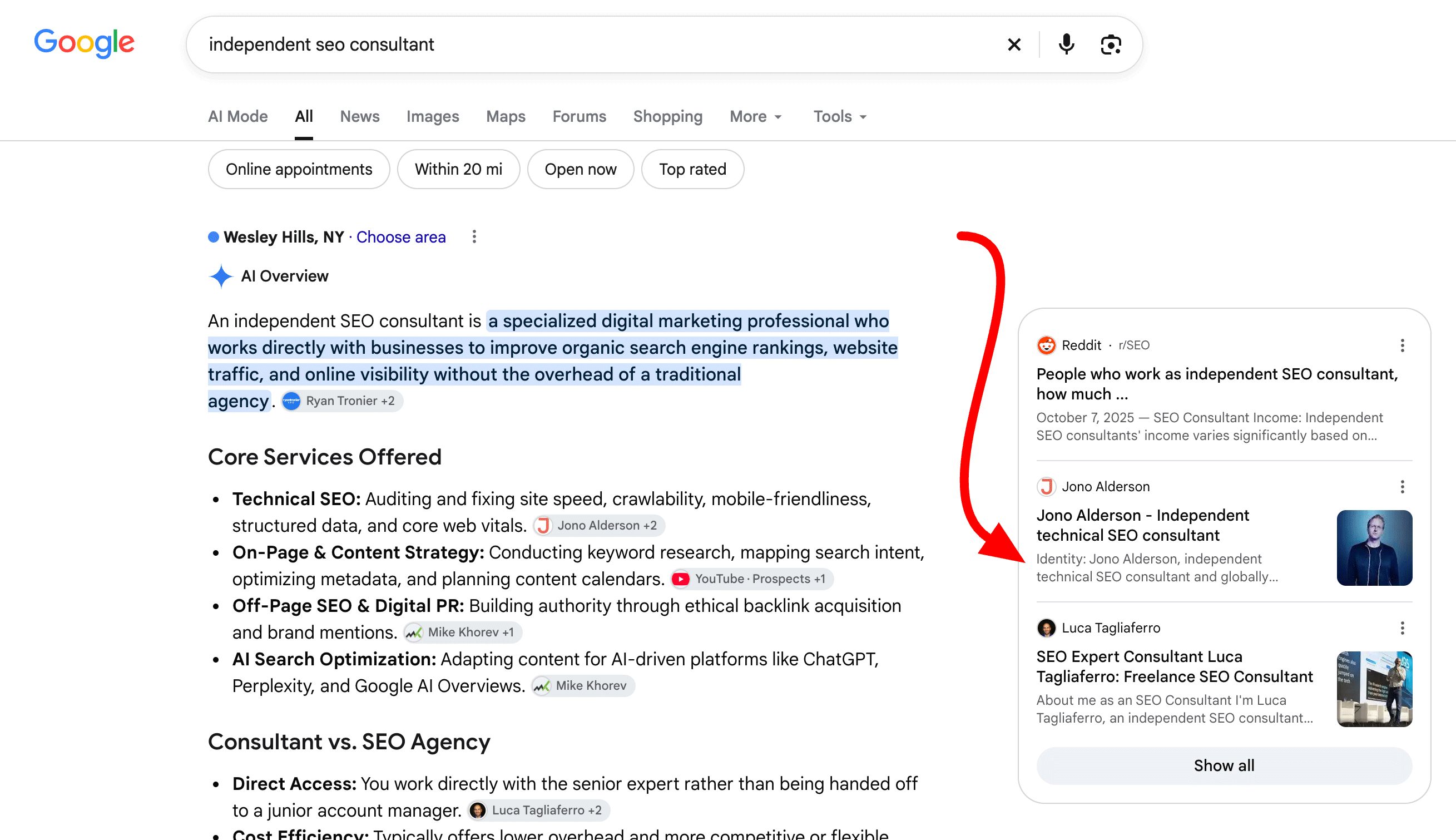This screenshot has height=840, width=1456.
Task: Open Jono Alderson Independent technical SEO consultant link
Action: click(1142, 525)
